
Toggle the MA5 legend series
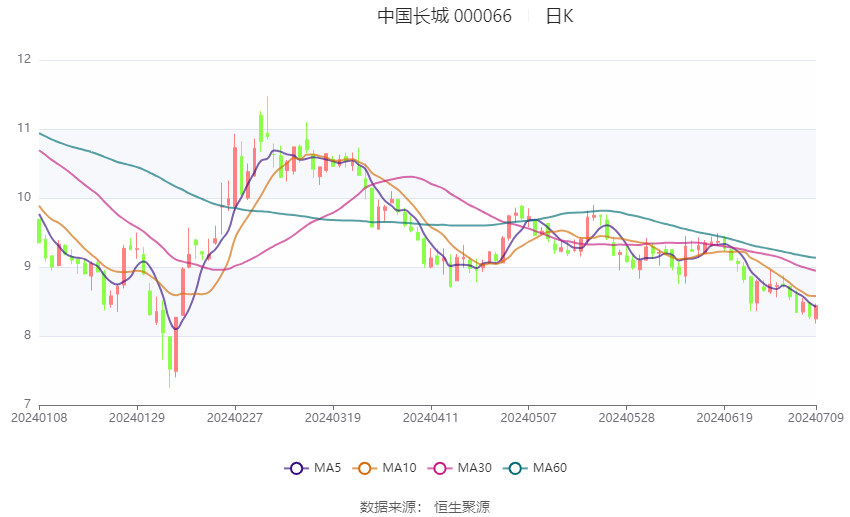(313, 468)
